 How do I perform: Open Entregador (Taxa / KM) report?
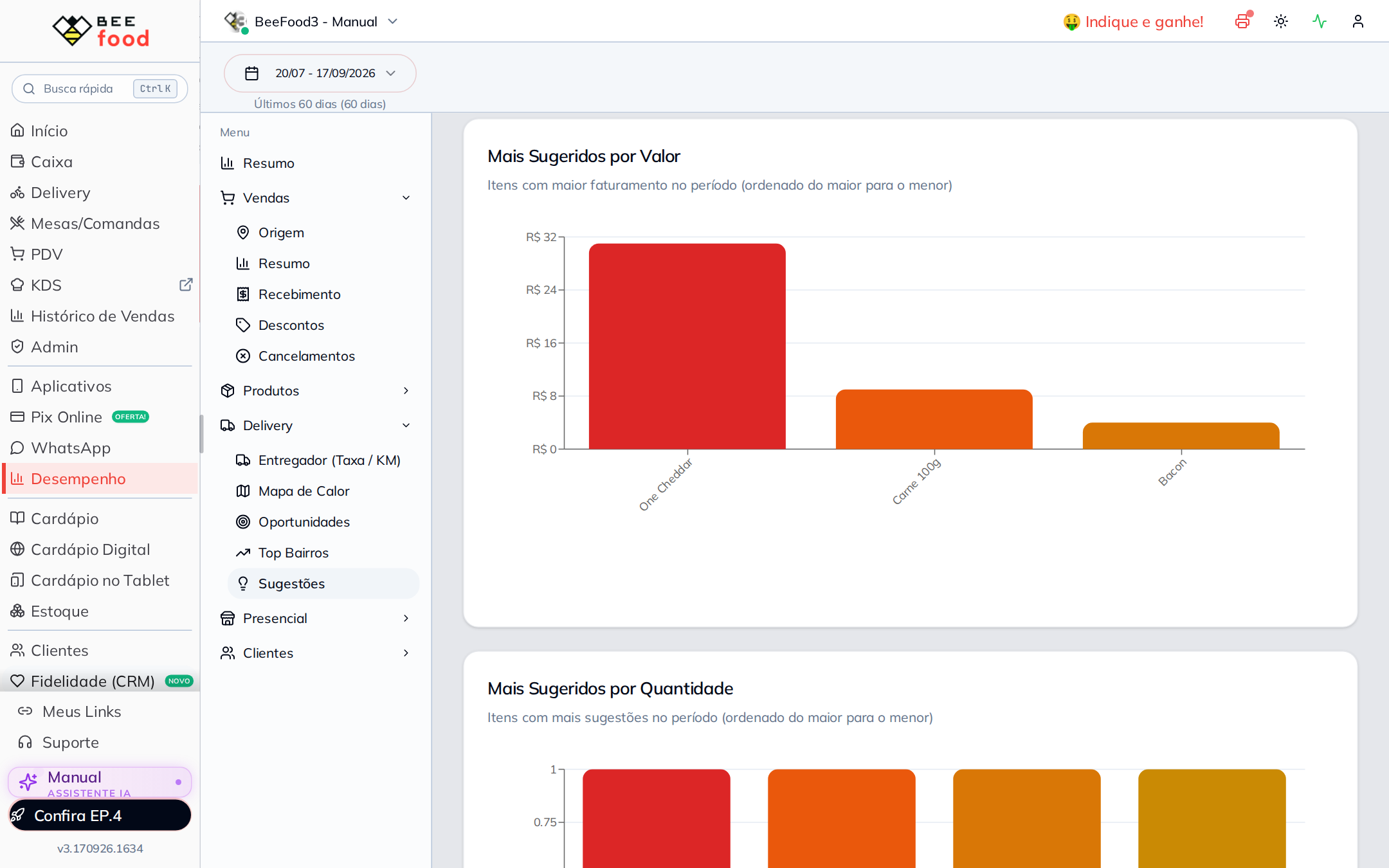pyautogui.click(x=323, y=460)
